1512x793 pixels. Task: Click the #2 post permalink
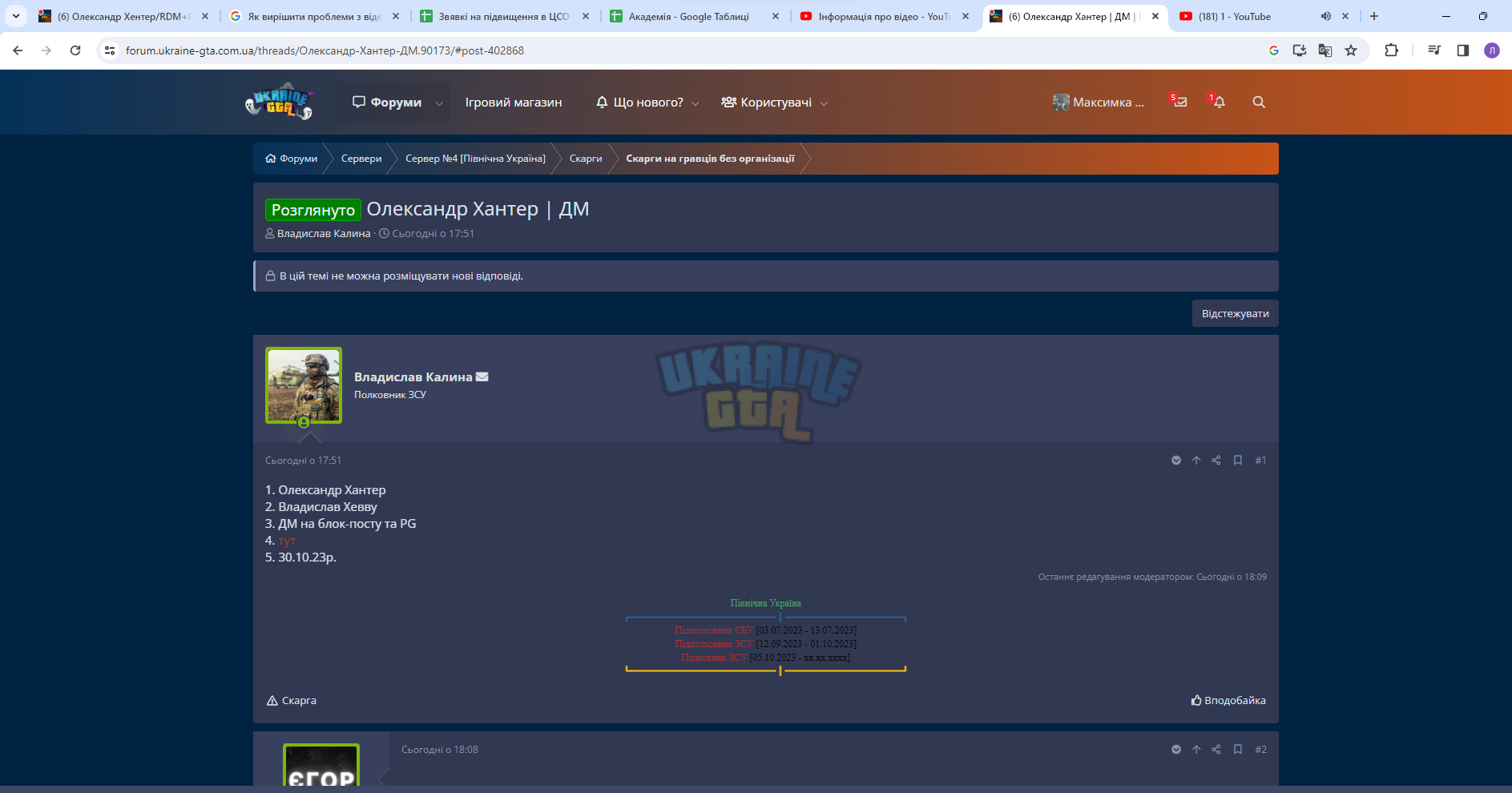coord(1260,750)
